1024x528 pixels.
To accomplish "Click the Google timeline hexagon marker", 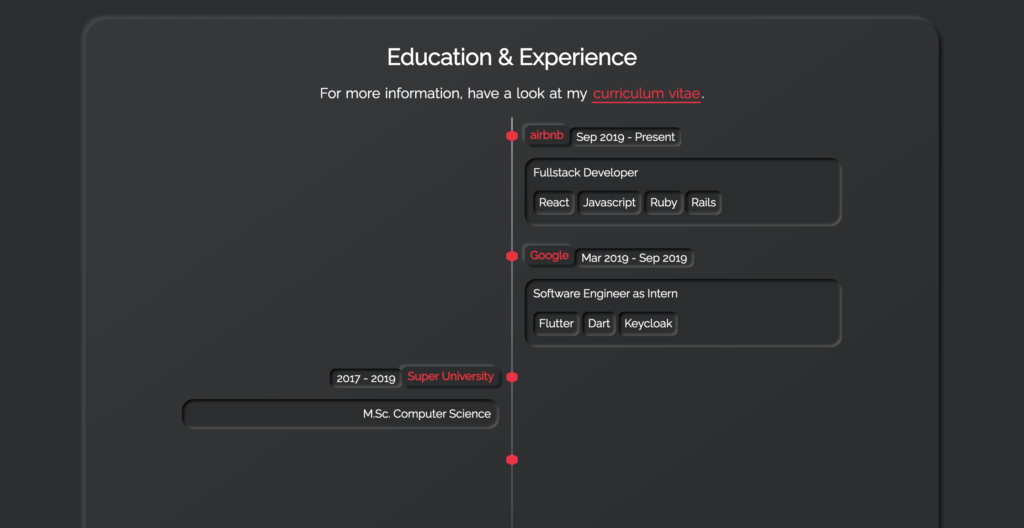I will [x=512, y=257].
